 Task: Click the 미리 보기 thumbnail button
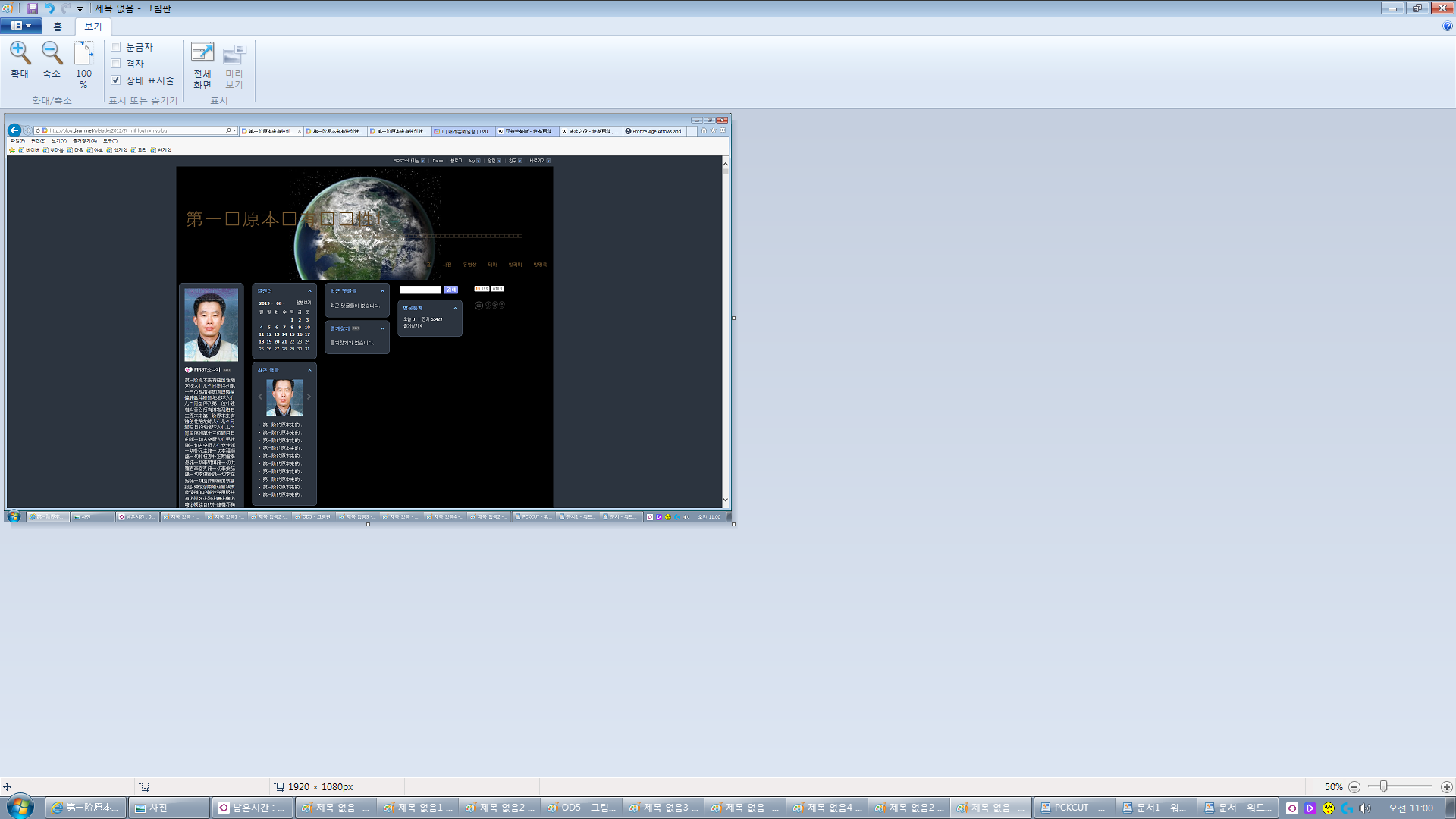click(234, 65)
